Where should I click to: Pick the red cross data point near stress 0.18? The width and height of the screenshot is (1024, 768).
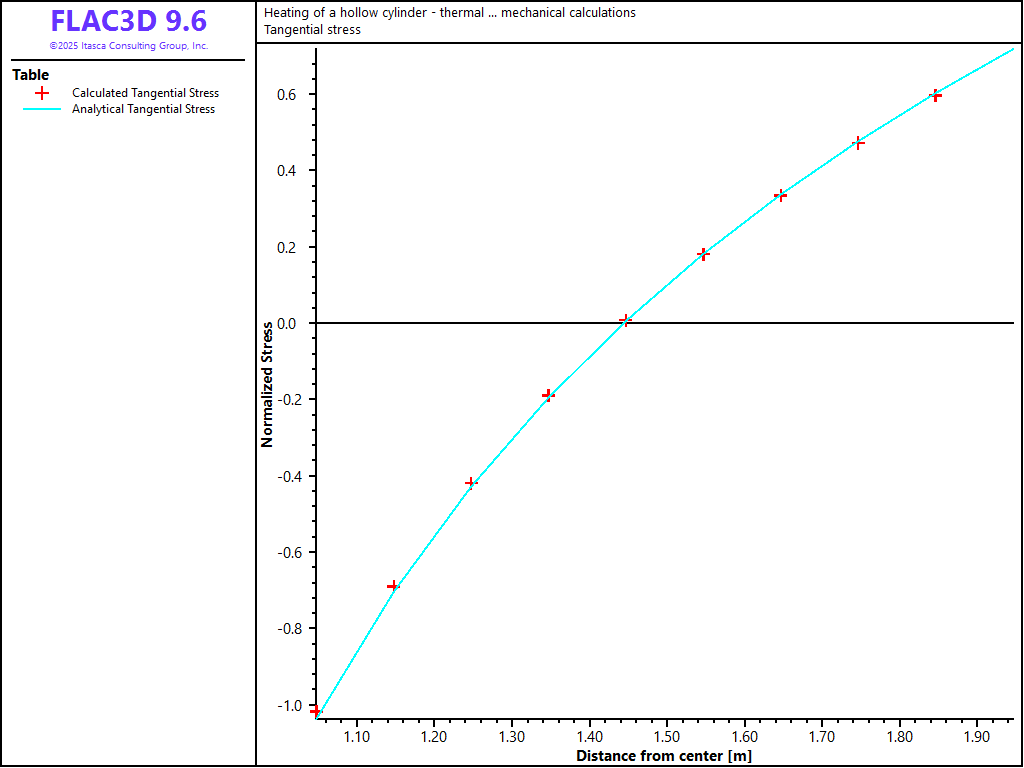tap(703, 254)
